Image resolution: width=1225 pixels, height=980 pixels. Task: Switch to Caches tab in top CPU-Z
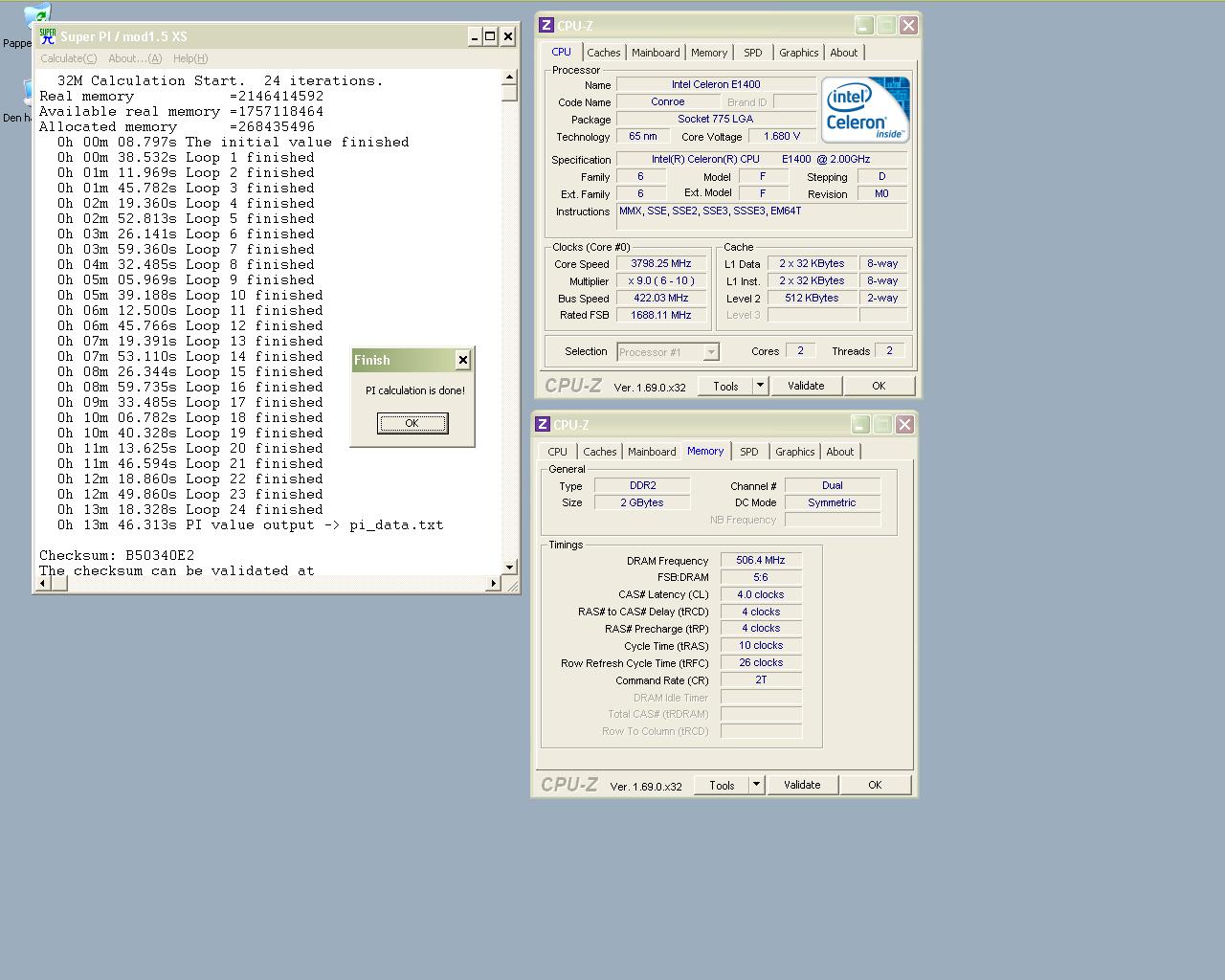604,53
